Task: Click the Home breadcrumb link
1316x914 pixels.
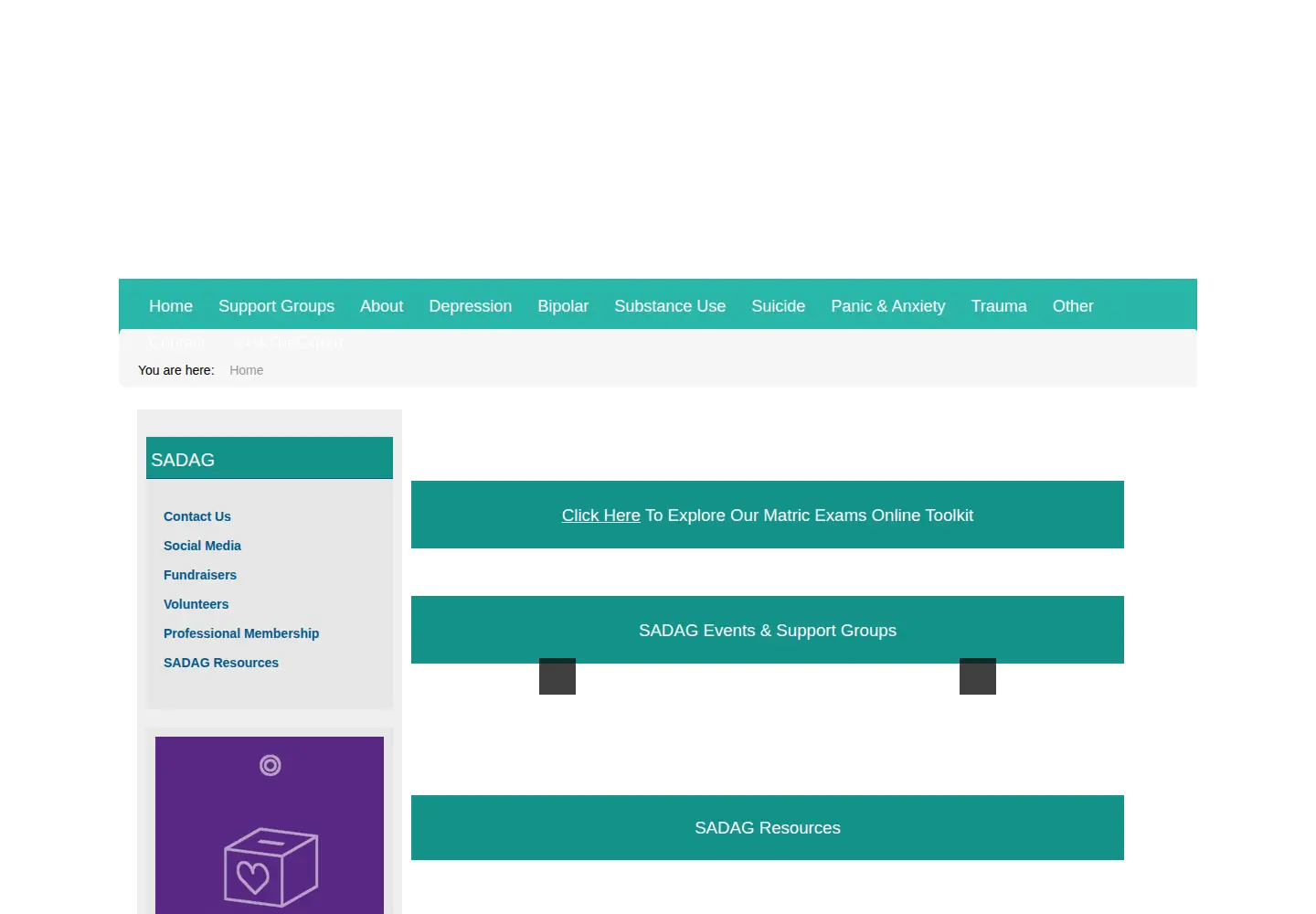Action: click(246, 370)
